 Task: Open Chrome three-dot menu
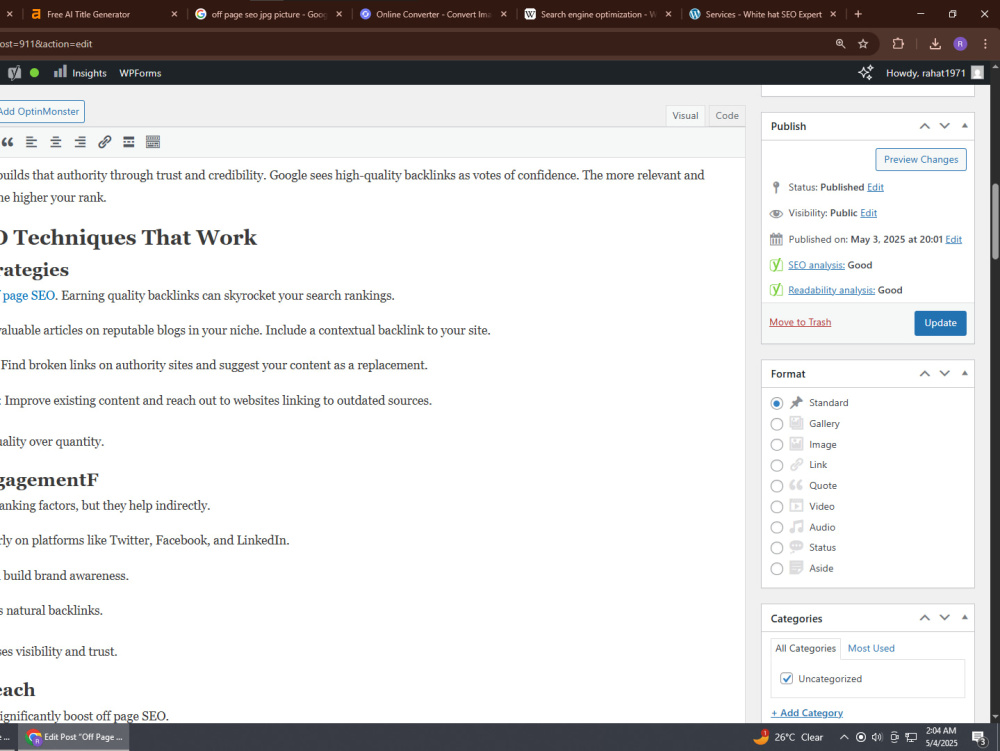(x=985, y=43)
